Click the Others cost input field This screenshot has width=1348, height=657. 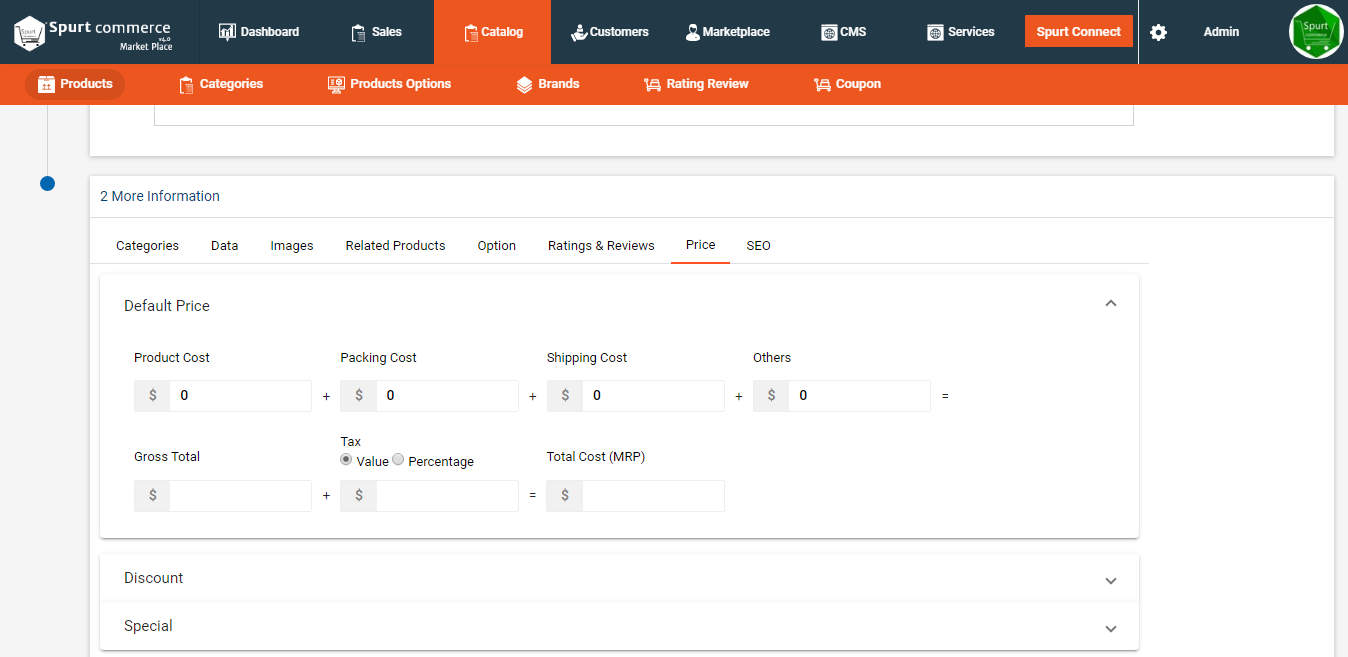click(859, 396)
